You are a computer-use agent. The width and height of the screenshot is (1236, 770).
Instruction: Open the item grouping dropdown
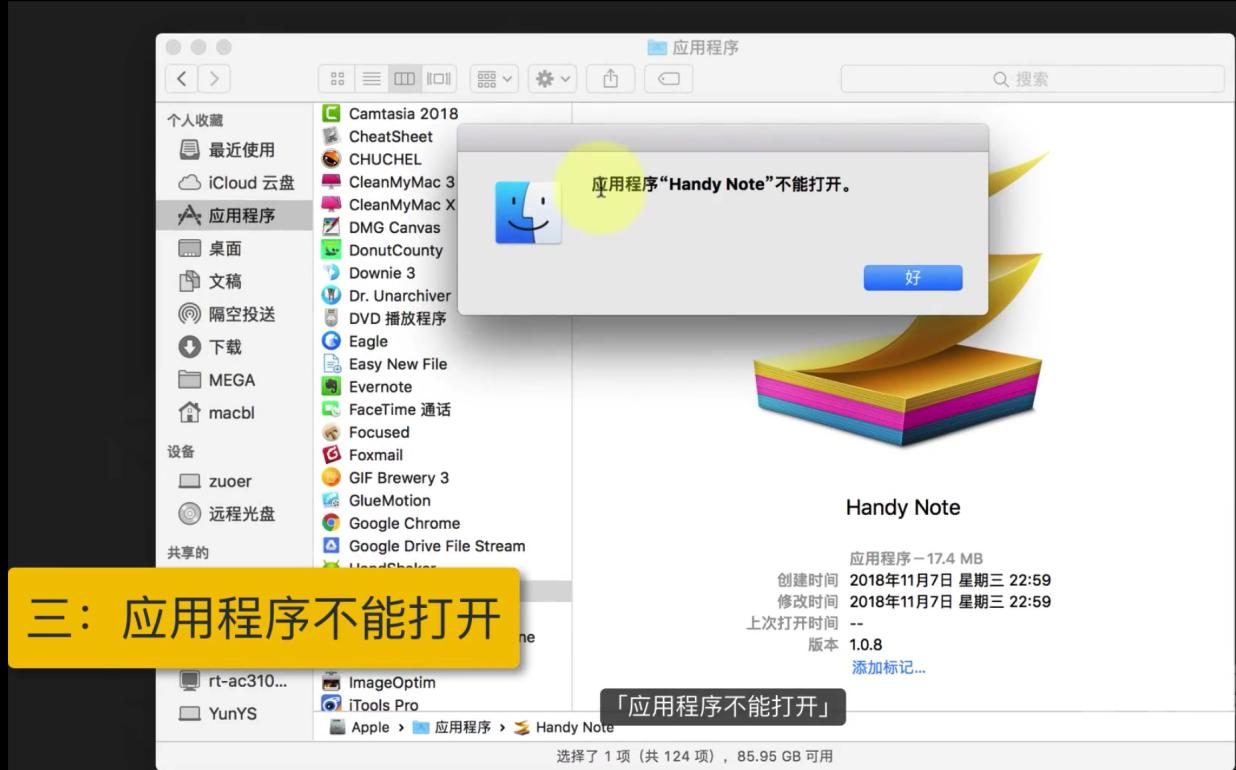click(x=492, y=78)
